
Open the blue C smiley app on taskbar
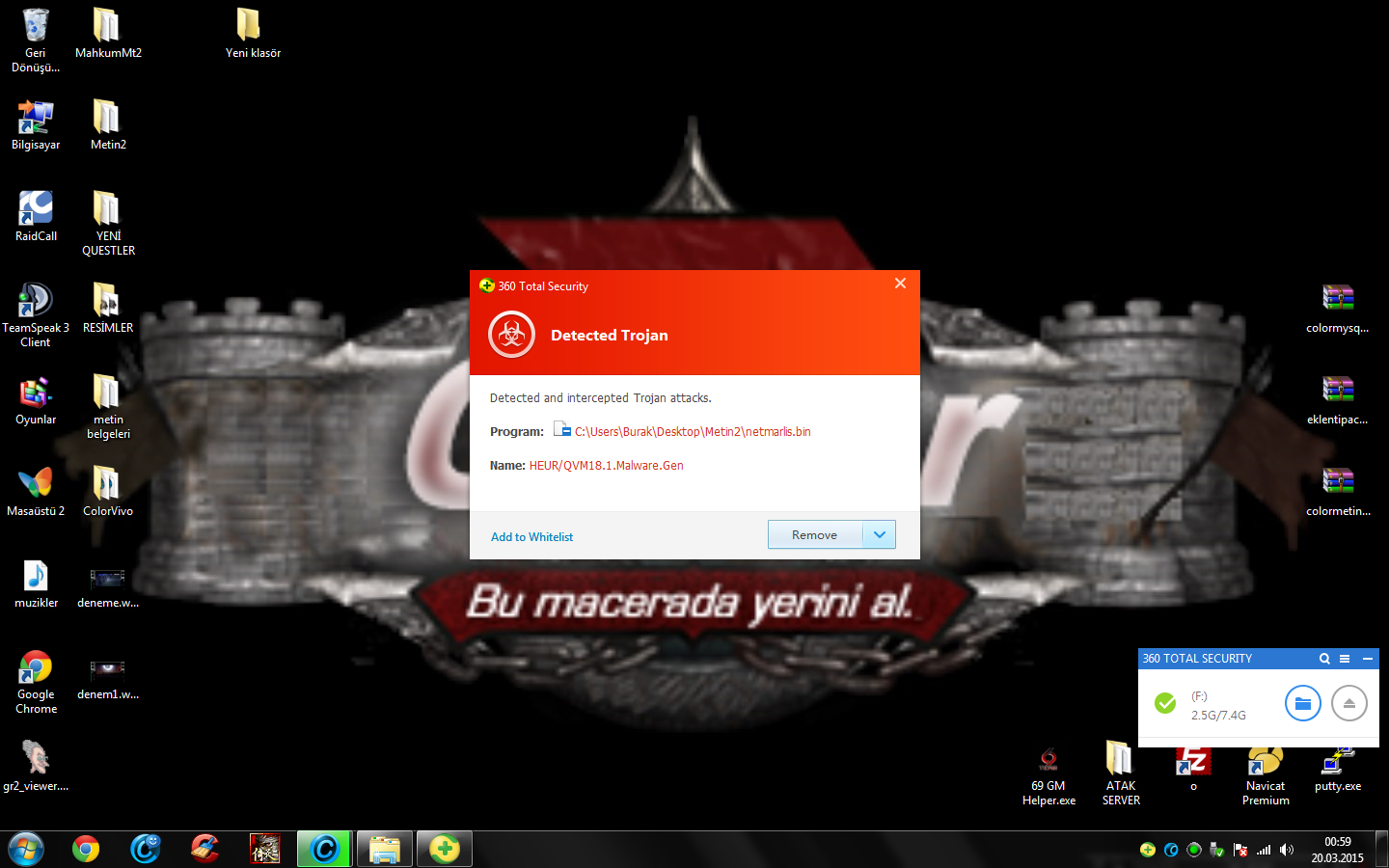[x=146, y=849]
